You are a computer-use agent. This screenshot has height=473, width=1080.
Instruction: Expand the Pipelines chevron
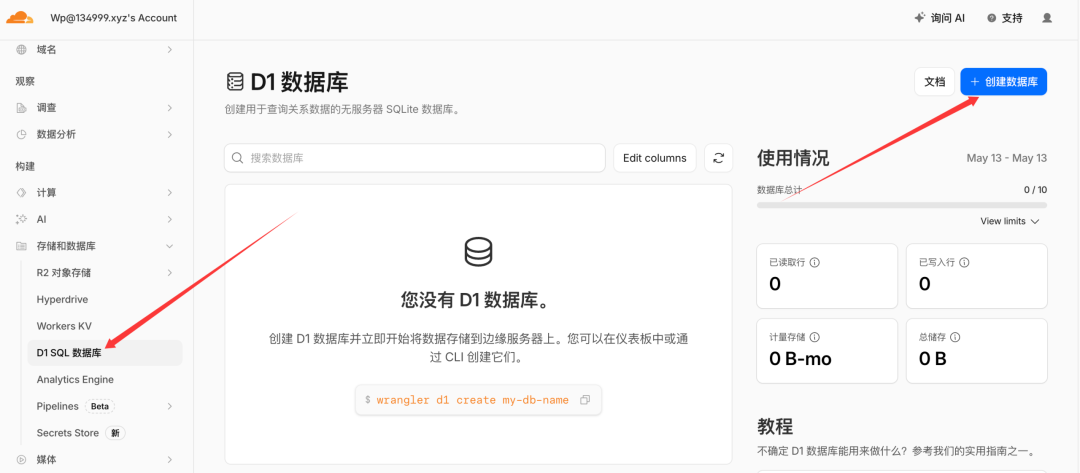(169, 406)
